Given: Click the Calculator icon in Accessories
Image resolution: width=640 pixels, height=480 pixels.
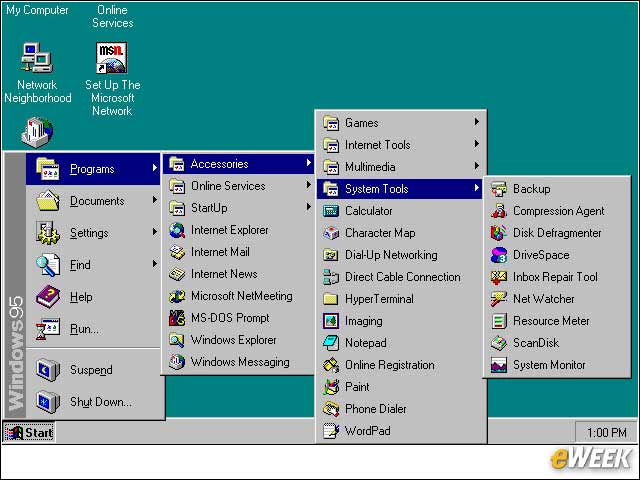Looking at the screenshot, I should pyautogui.click(x=331, y=211).
